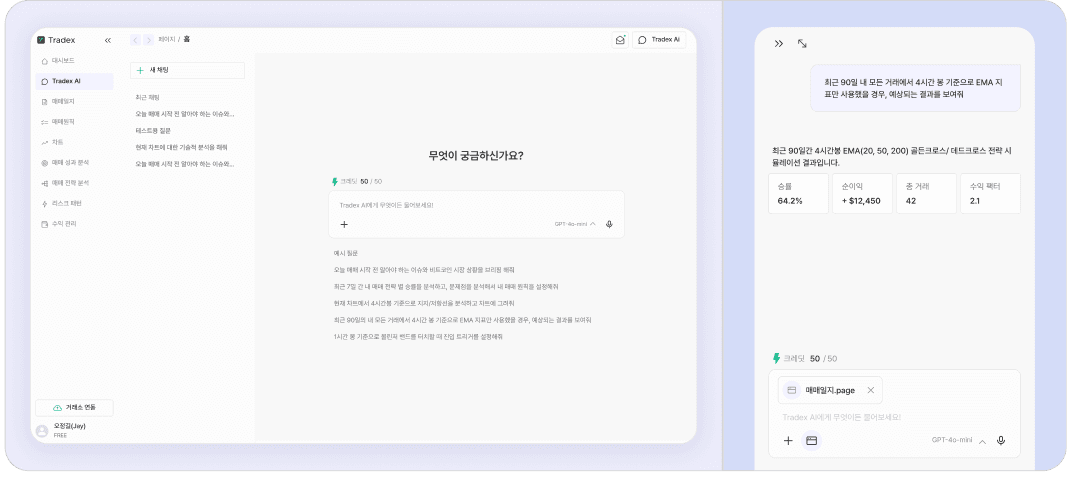
Task: Open 매매일지 from the sidebar
Action: tap(74, 101)
